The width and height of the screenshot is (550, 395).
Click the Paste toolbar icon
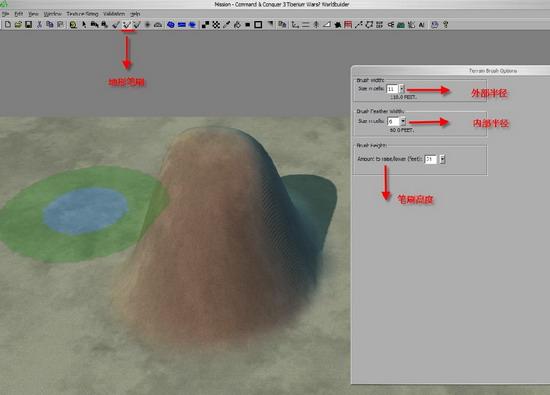(60, 25)
